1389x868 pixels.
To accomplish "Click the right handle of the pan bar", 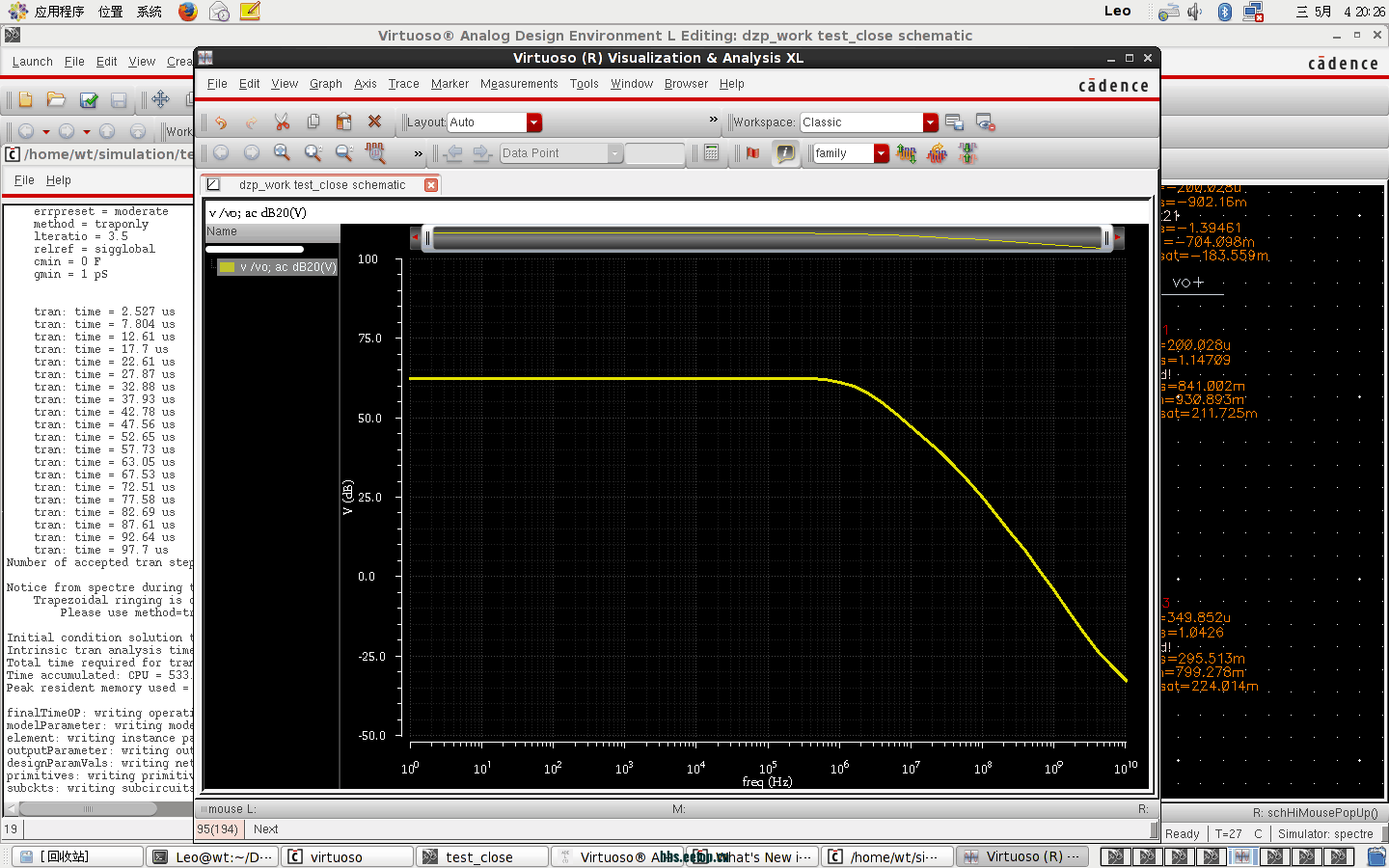I will click(x=1106, y=237).
